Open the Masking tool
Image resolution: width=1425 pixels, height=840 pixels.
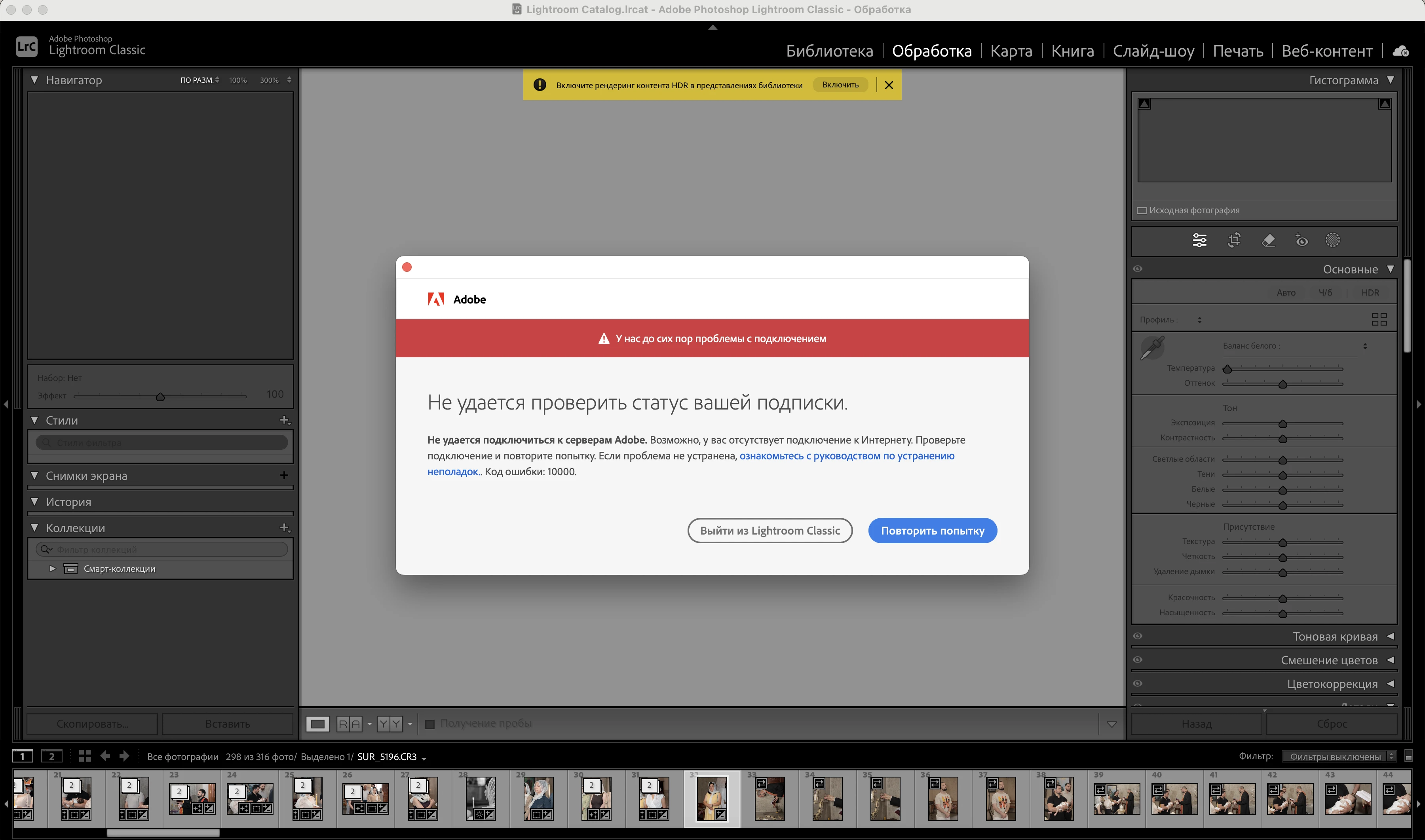[1333, 241]
